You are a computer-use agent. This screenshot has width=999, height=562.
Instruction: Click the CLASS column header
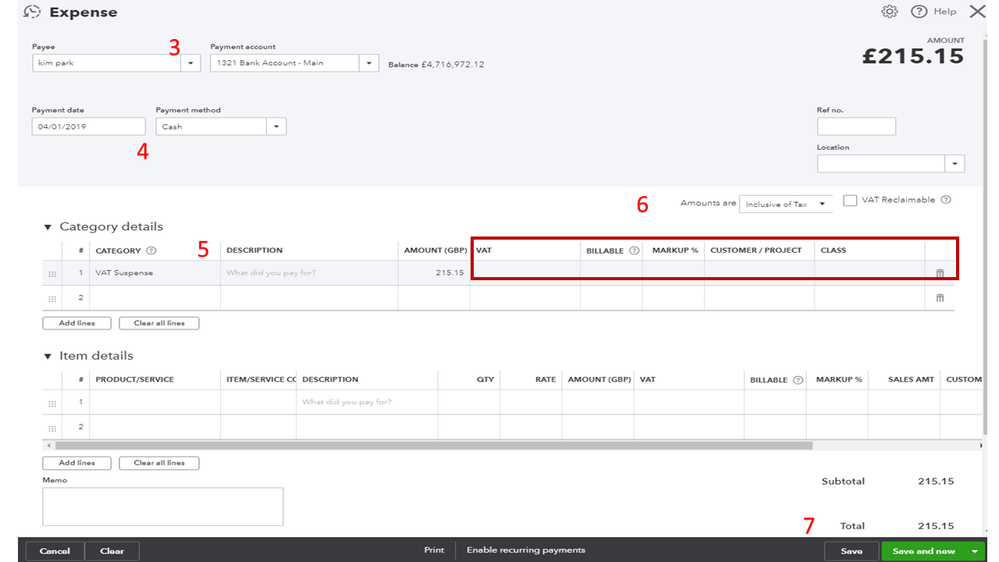(x=833, y=250)
